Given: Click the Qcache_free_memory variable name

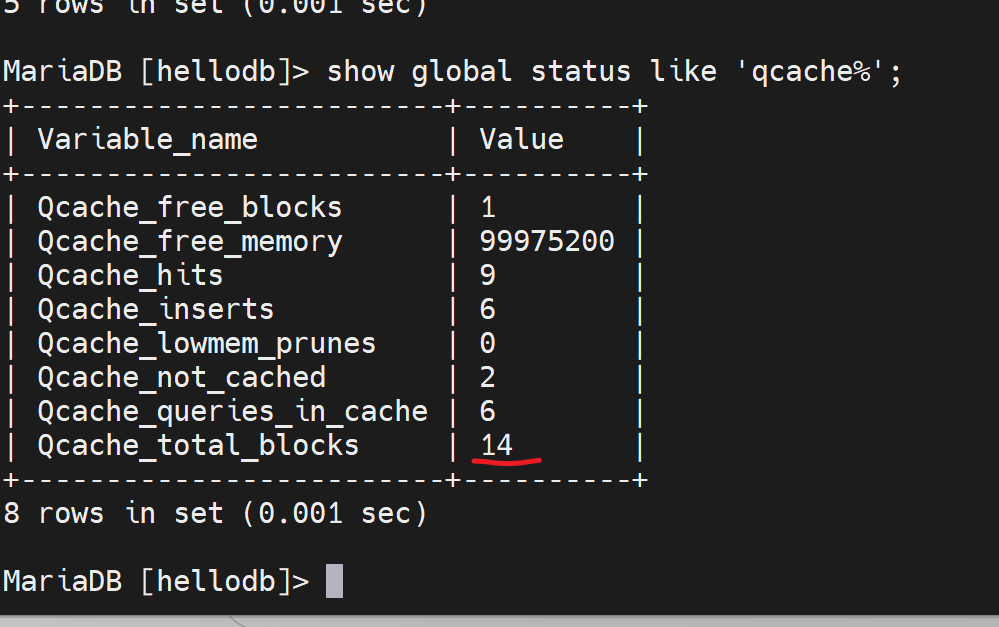Looking at the screenshot, I should pos(190,242).
